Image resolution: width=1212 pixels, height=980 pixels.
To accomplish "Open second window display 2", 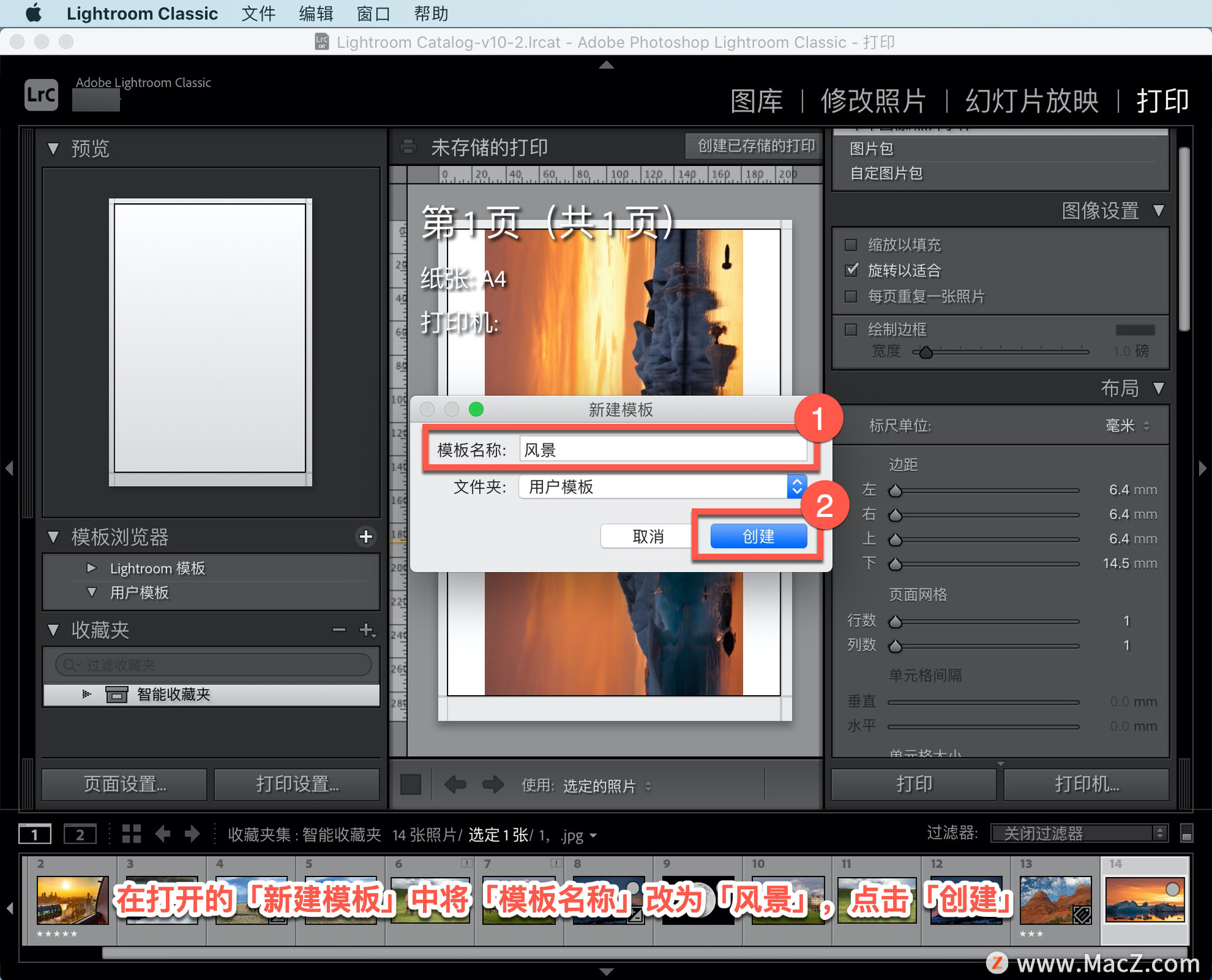I will tap(80, 834).
